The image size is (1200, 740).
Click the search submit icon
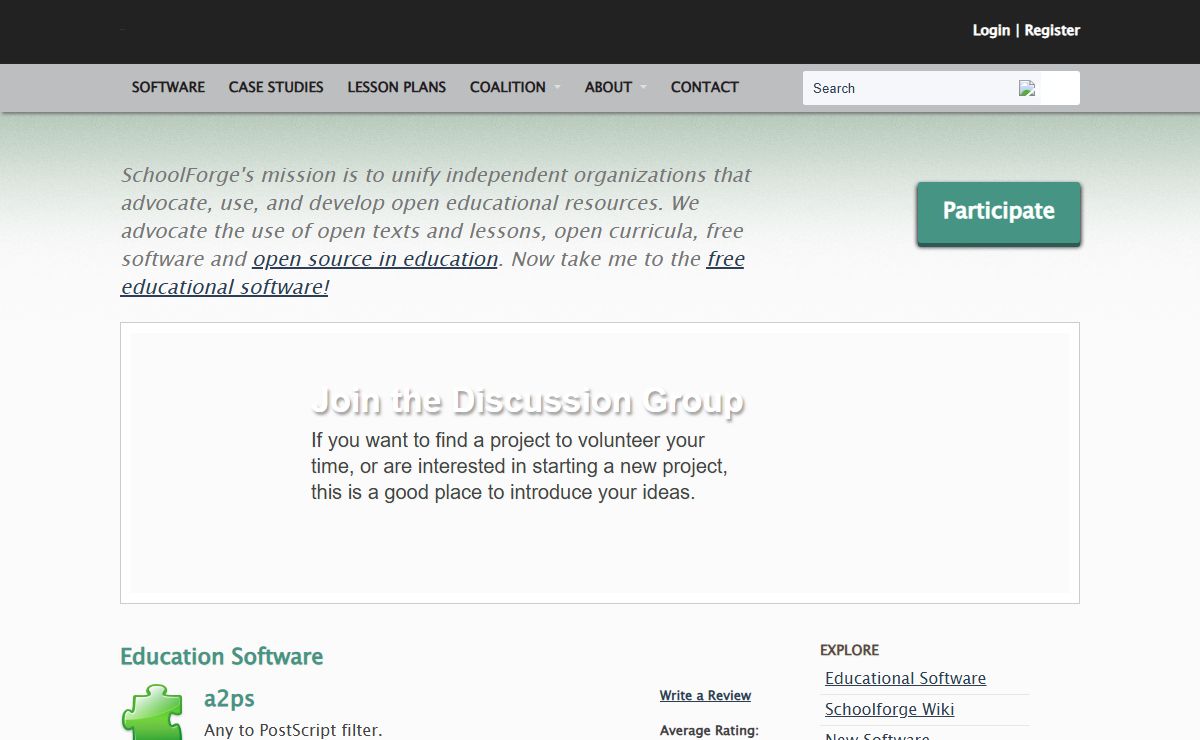[x=1027, y=88]
